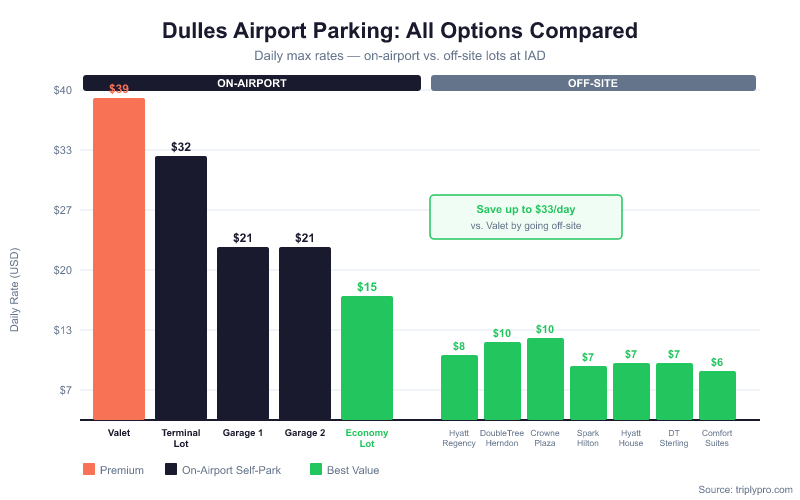
Task: Select the Terminal Lot bar
Action: coord(181,287)
